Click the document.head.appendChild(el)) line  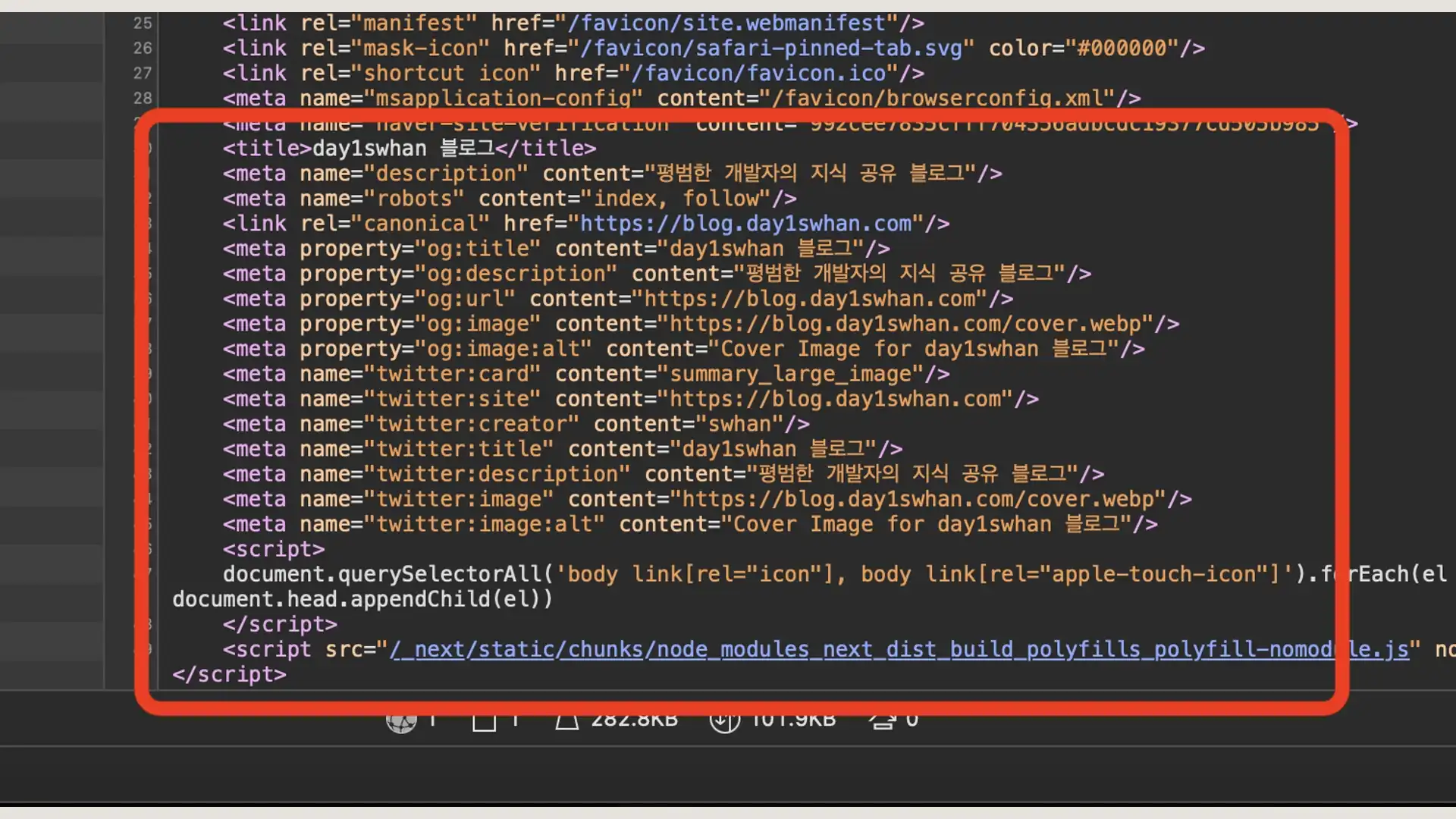click(363, 598)
